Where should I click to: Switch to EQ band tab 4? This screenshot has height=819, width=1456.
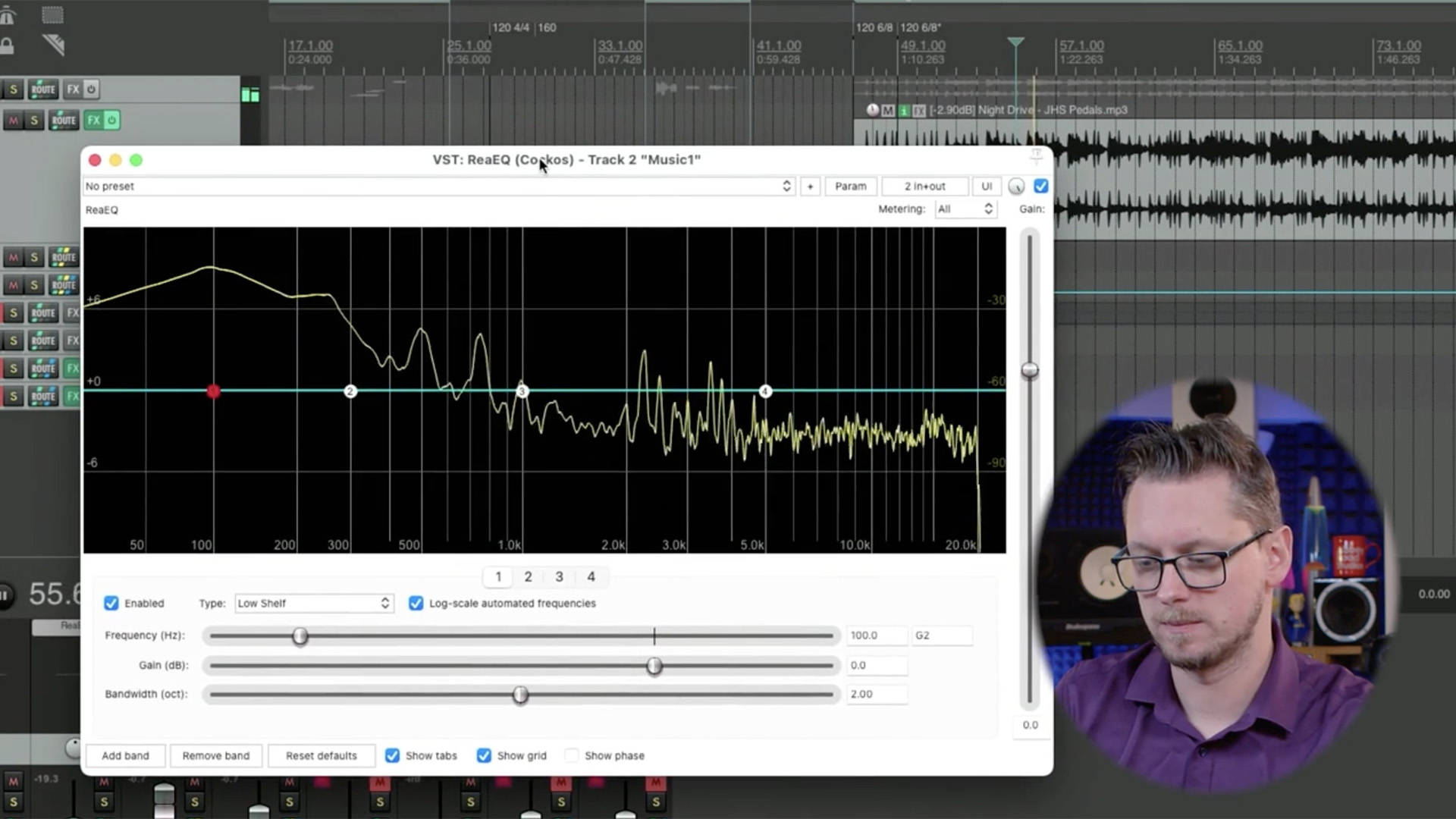[x=591, y=576]
